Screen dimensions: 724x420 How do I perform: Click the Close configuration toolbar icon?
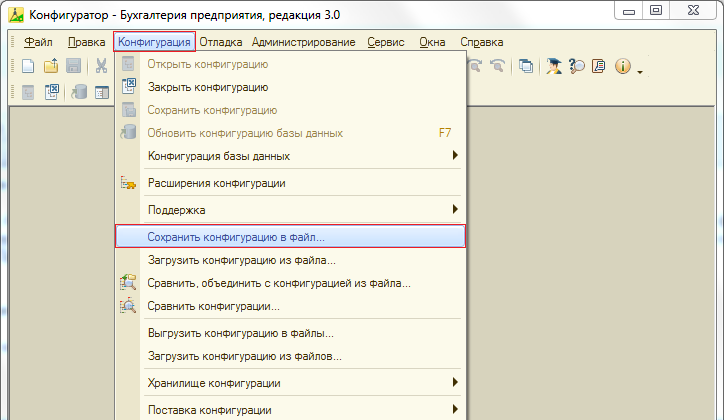coord(52,92)
